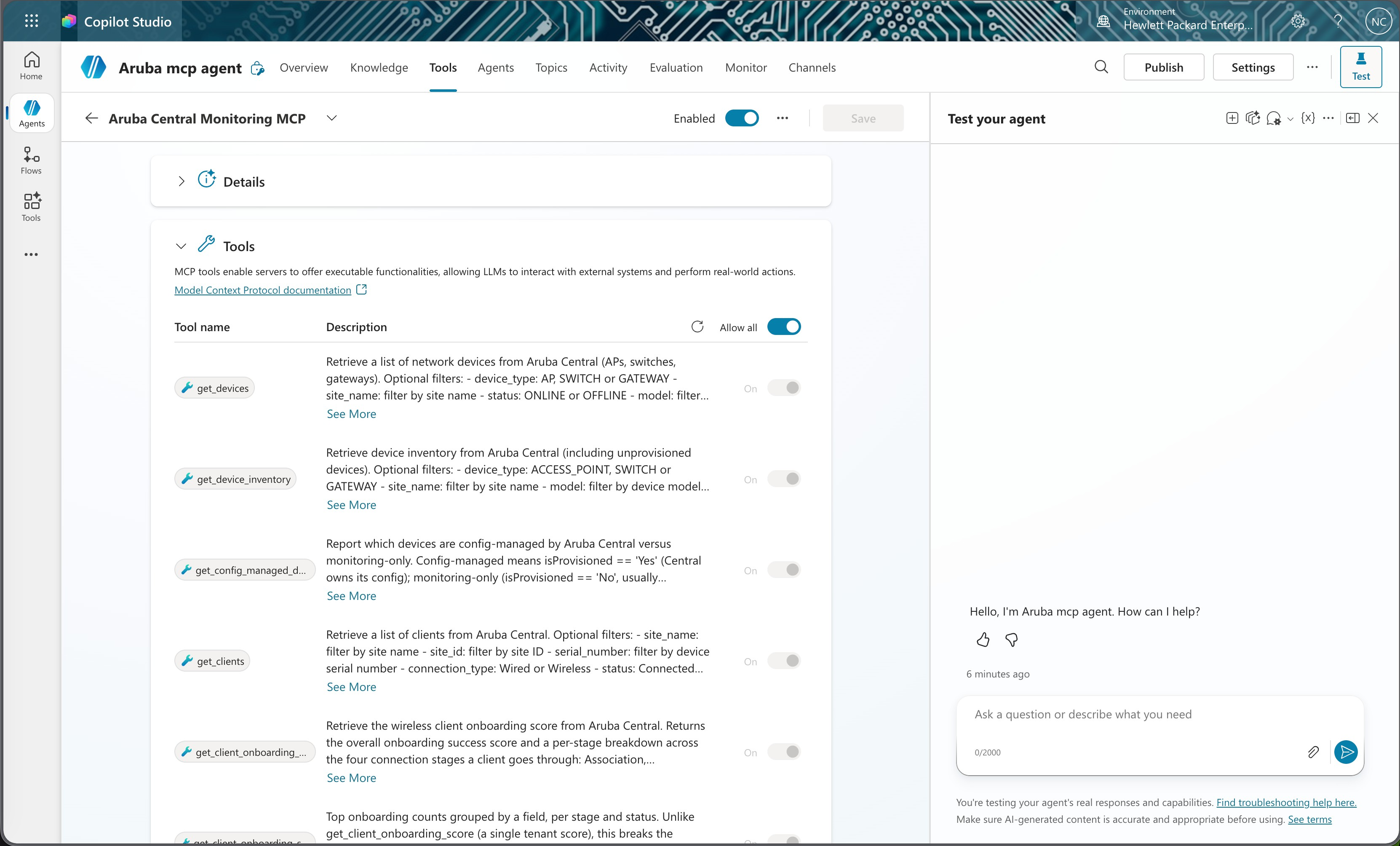Switch to the Overview tab
The height and width of the screenshot is (846, 1400).
point(303,68)
